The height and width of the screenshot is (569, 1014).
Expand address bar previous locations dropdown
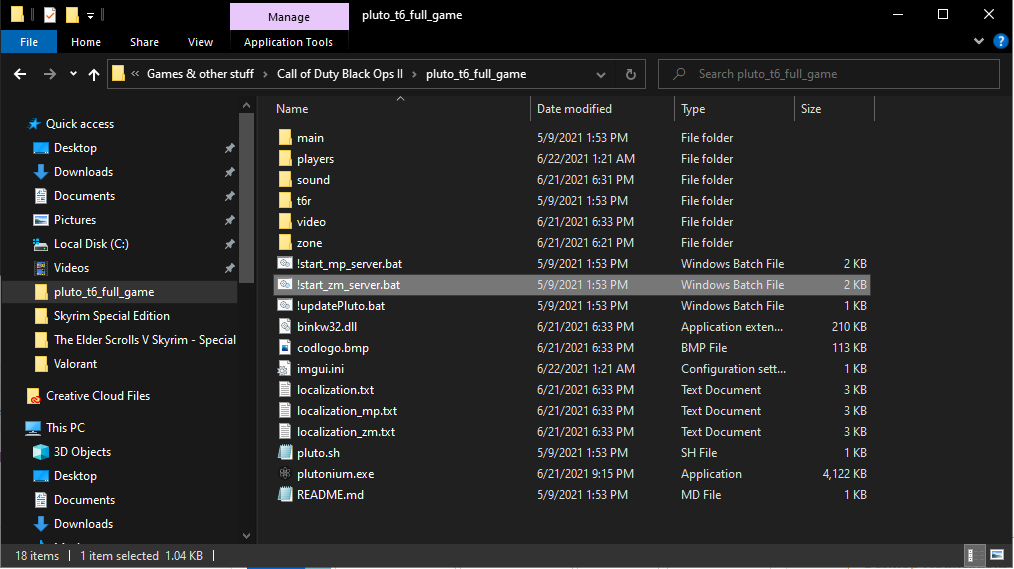[601, 74]
